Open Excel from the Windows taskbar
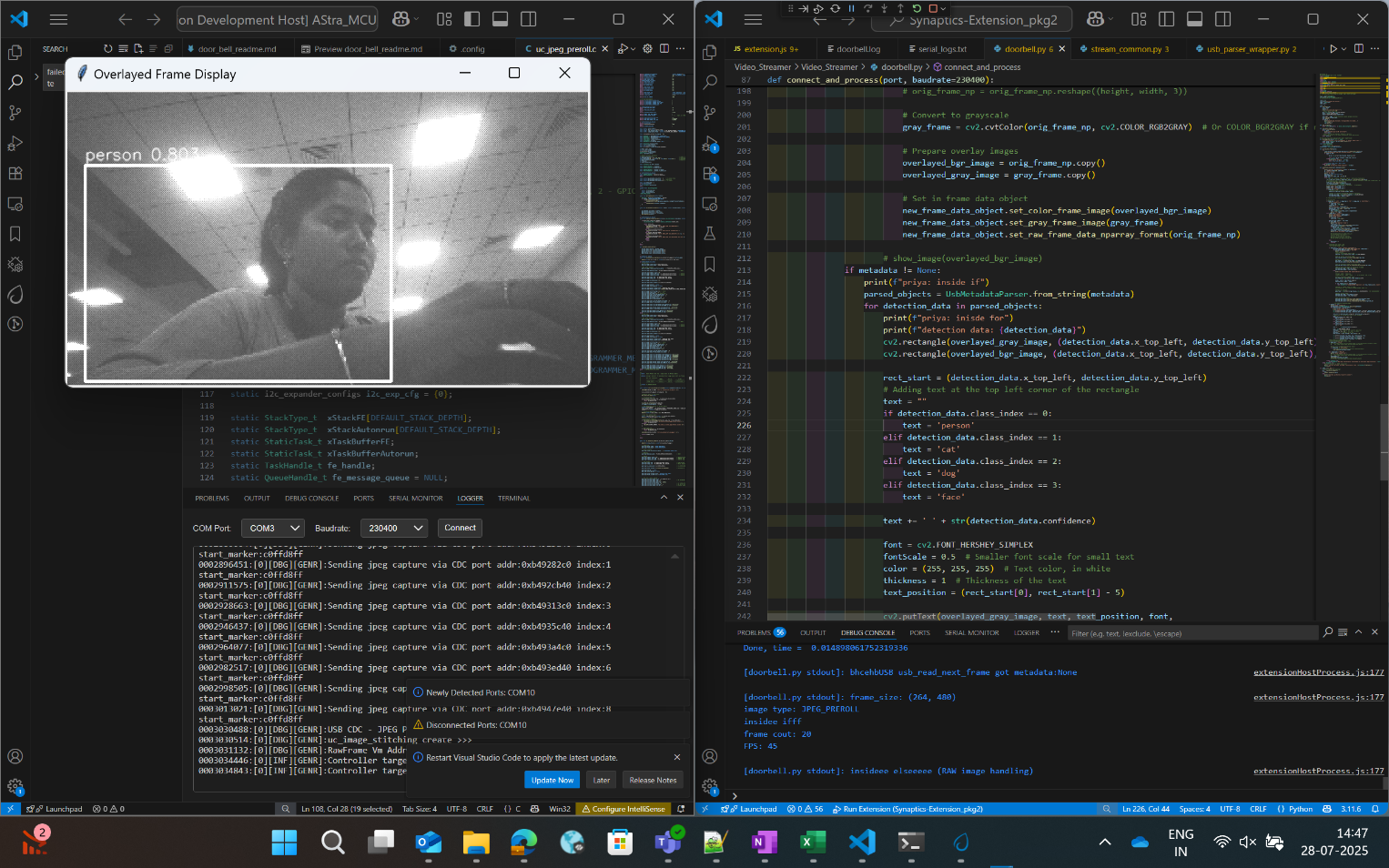Viewport: 1389px width, 868px height. [x=812, y=843]
